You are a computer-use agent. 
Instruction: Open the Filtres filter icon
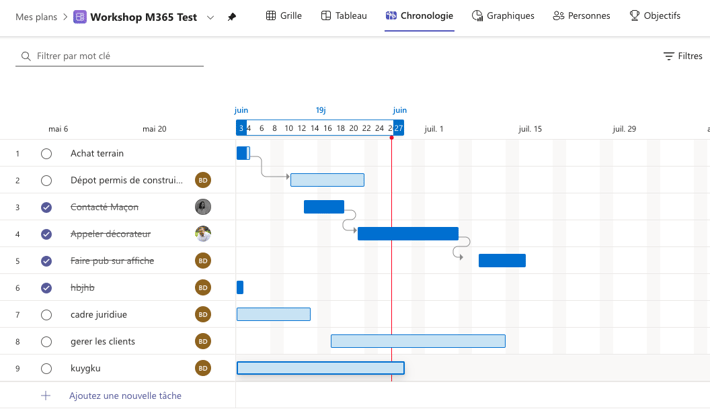point(669,57)
